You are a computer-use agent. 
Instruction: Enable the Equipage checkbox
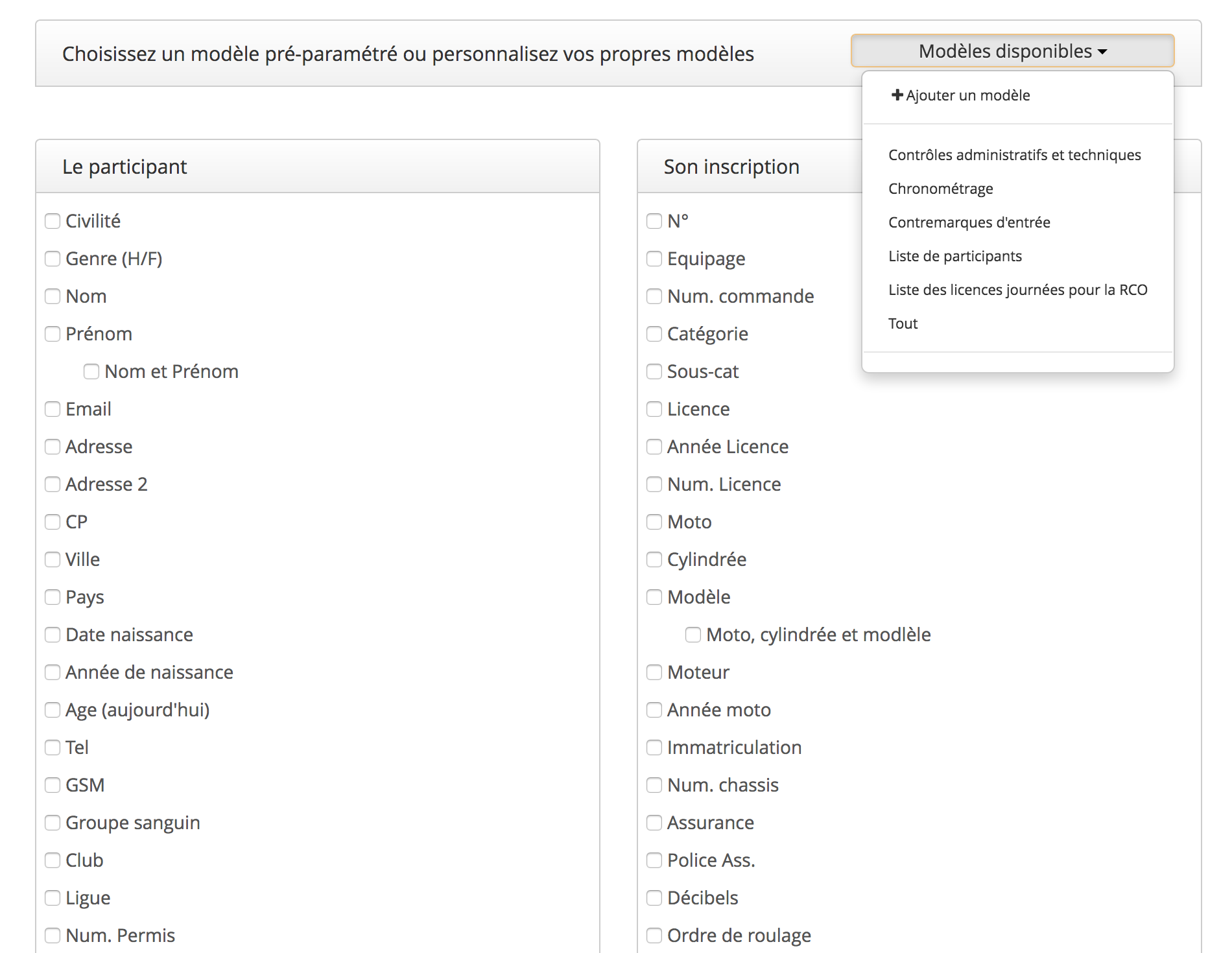(x=654, y=259)
